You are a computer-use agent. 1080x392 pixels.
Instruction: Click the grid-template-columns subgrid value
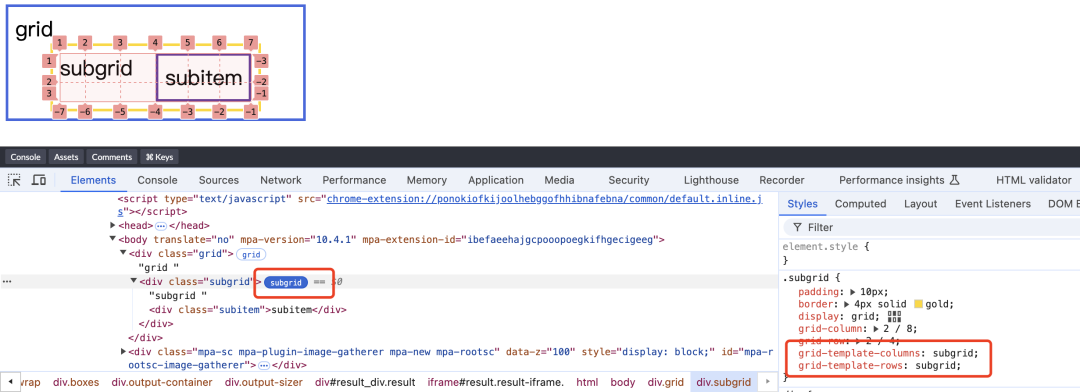tap(953, 353)
